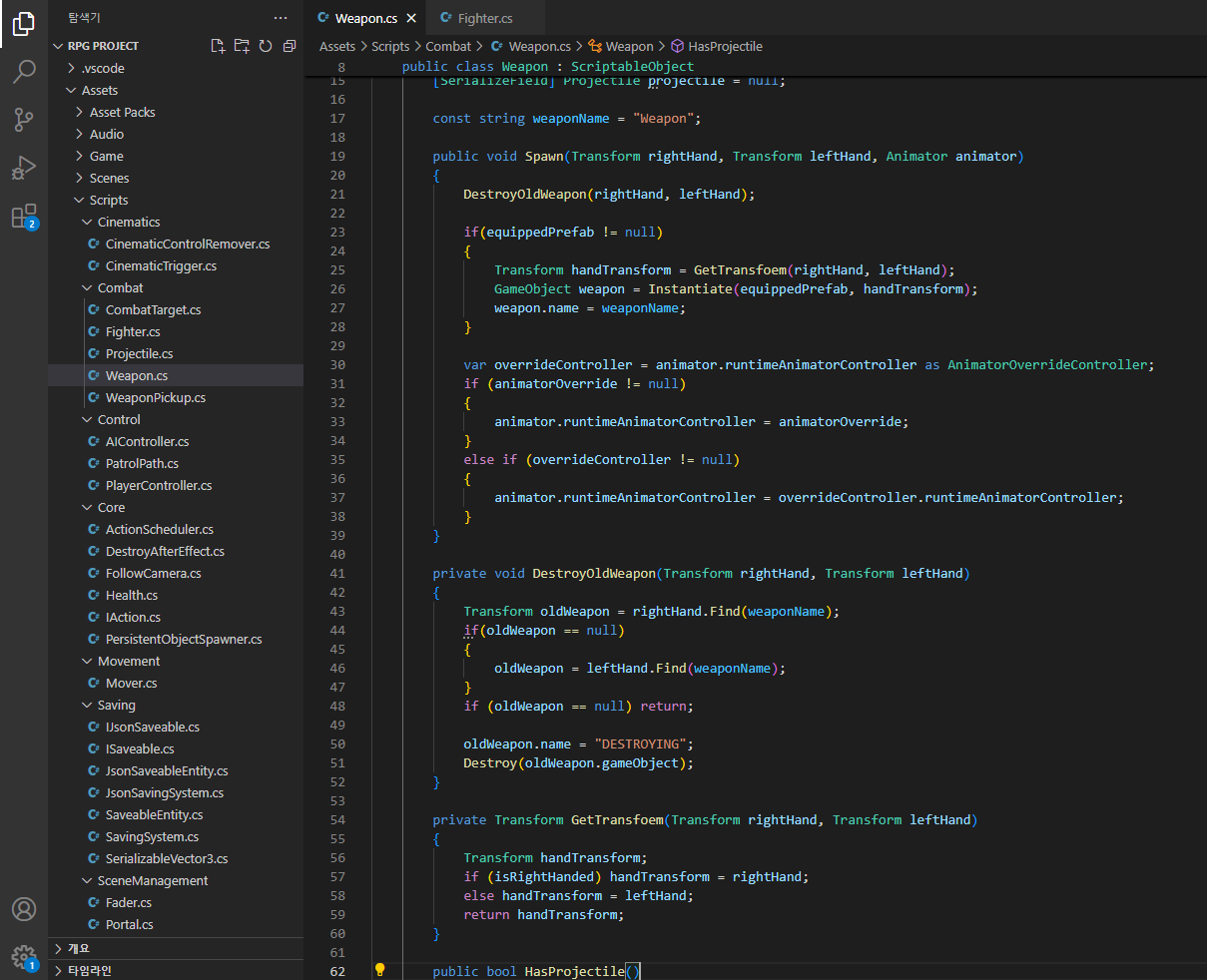
Task: Open the Source Control view
Action: [24, 120]
